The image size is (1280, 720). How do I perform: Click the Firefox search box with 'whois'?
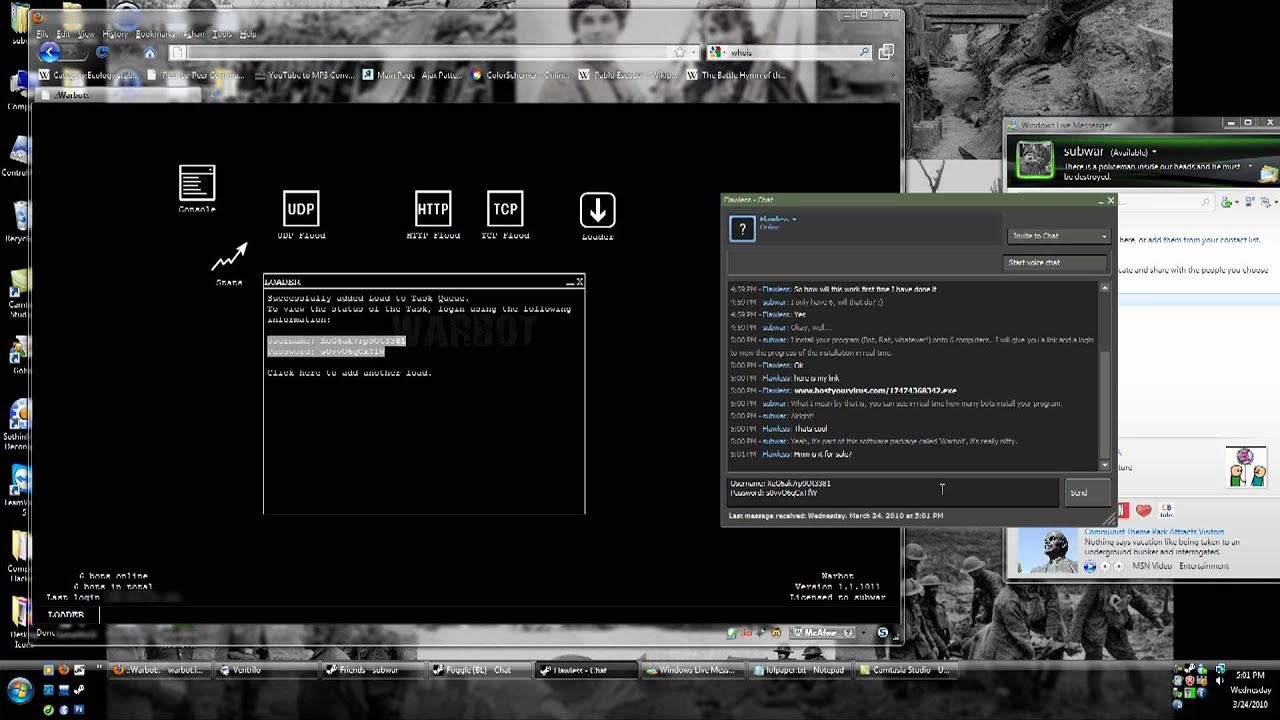790,52
